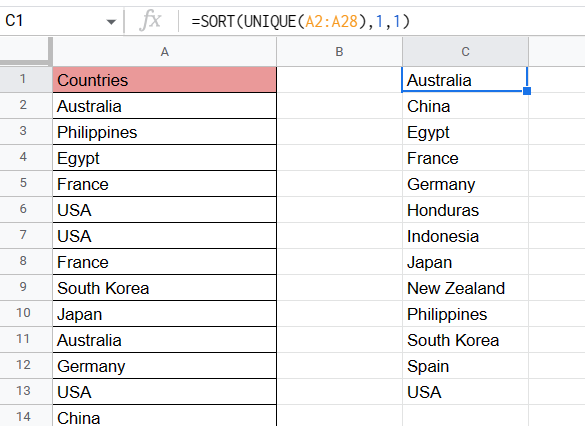Open the Name box dropdown arrow
The image size is (585, 426).
pyautogui.click(x=111, y=22)
